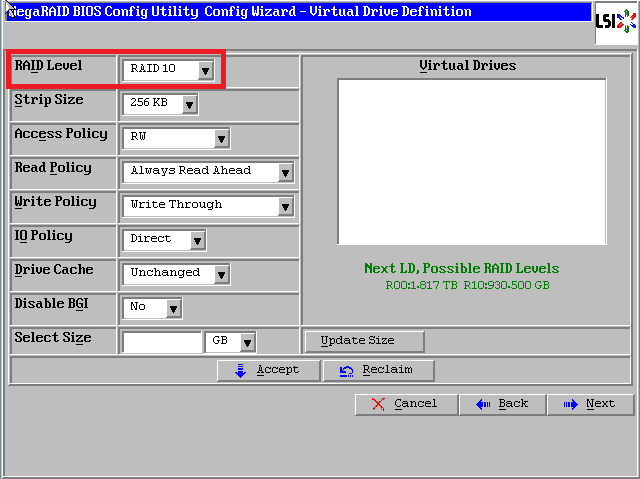Click the red X Cancel icon
Screen dimensions: 640x479
point(378,404)
